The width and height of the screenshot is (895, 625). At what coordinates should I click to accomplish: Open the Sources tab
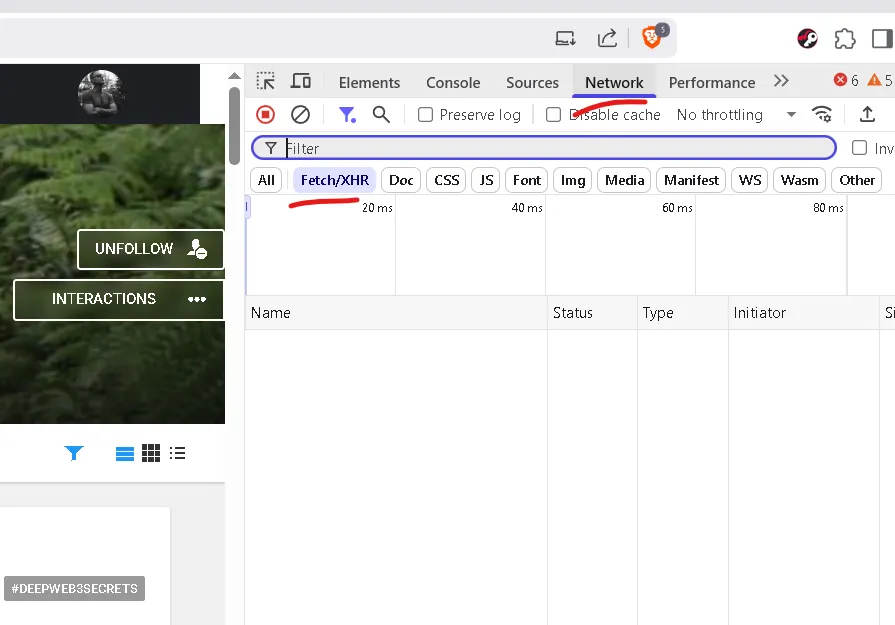click(533, 83)
